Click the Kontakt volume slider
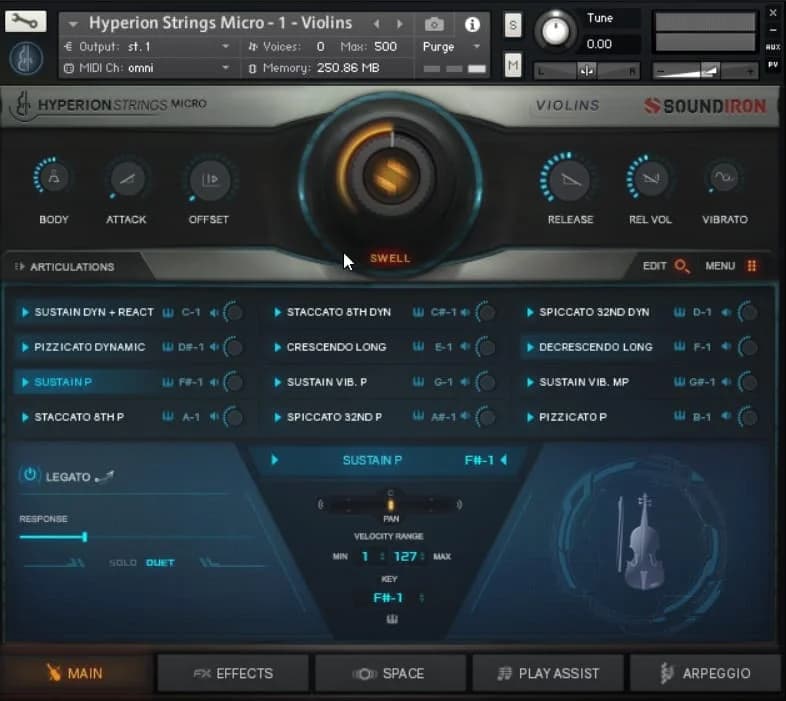Image resolution: width=786 pixels, height=701 pixels. tap(705, 72)
